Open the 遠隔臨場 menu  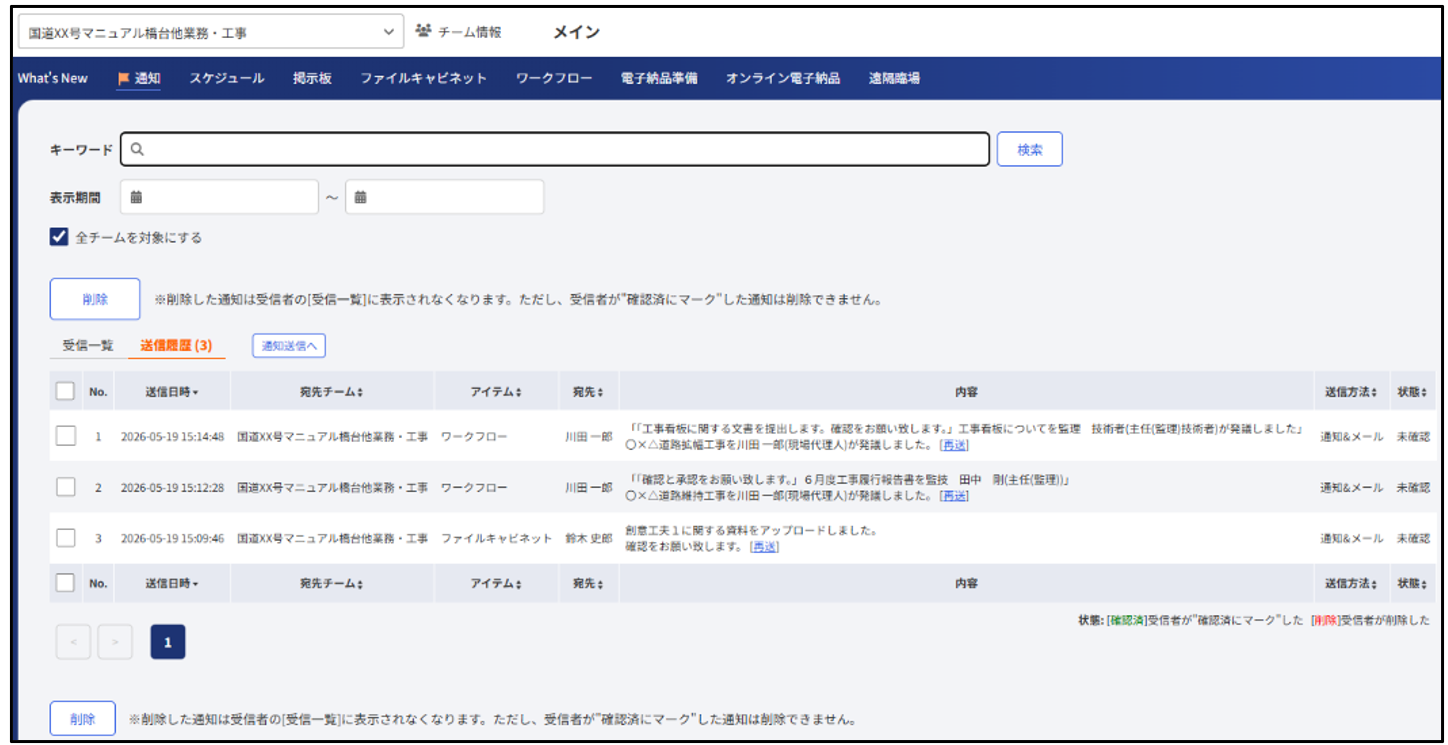pos(894,78)
